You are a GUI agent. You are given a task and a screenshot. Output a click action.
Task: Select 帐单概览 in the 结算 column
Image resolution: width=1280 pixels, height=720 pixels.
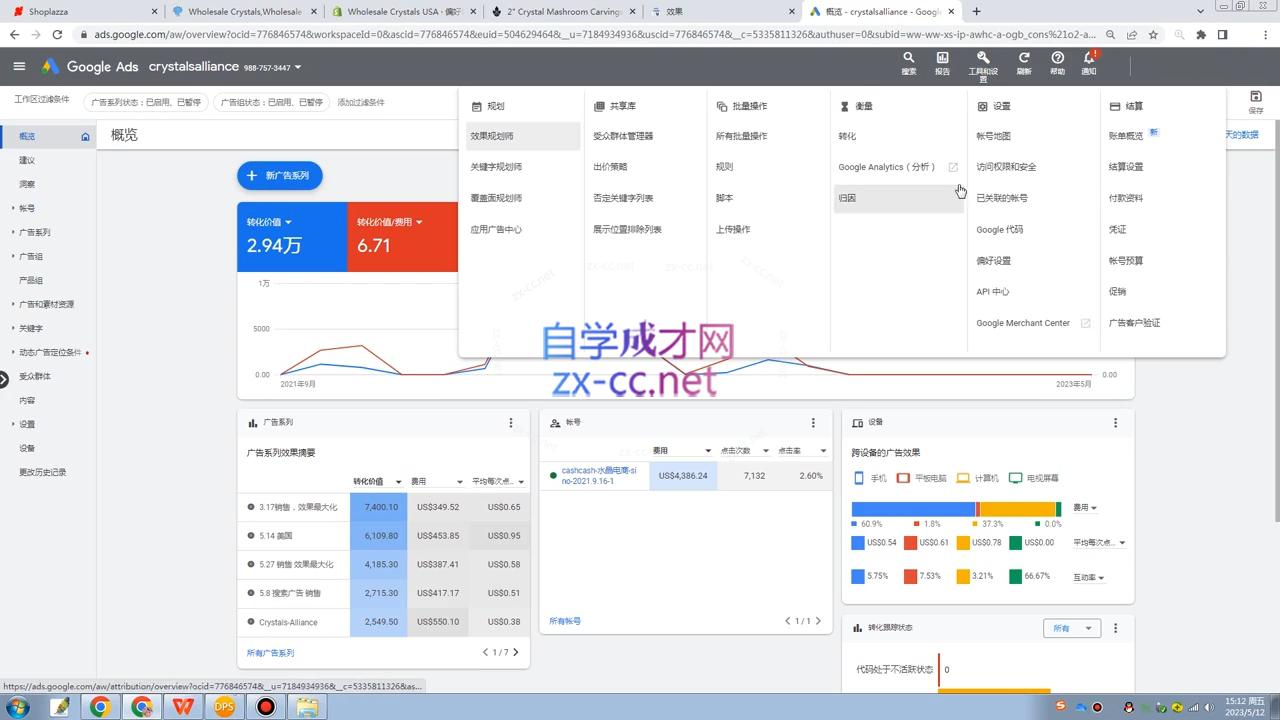(1126, 136)
